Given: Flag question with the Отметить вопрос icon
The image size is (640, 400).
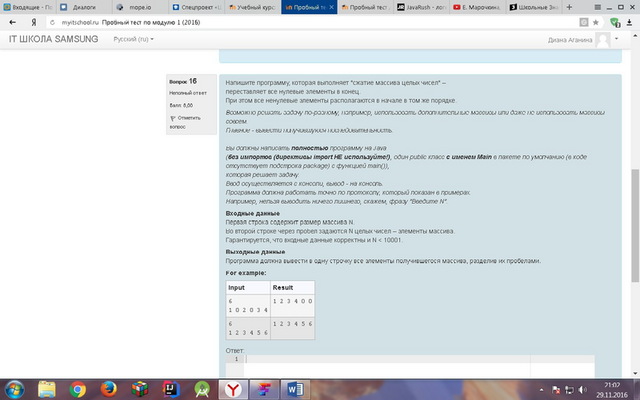Looking at the screenshot, I should pos(173,118).
